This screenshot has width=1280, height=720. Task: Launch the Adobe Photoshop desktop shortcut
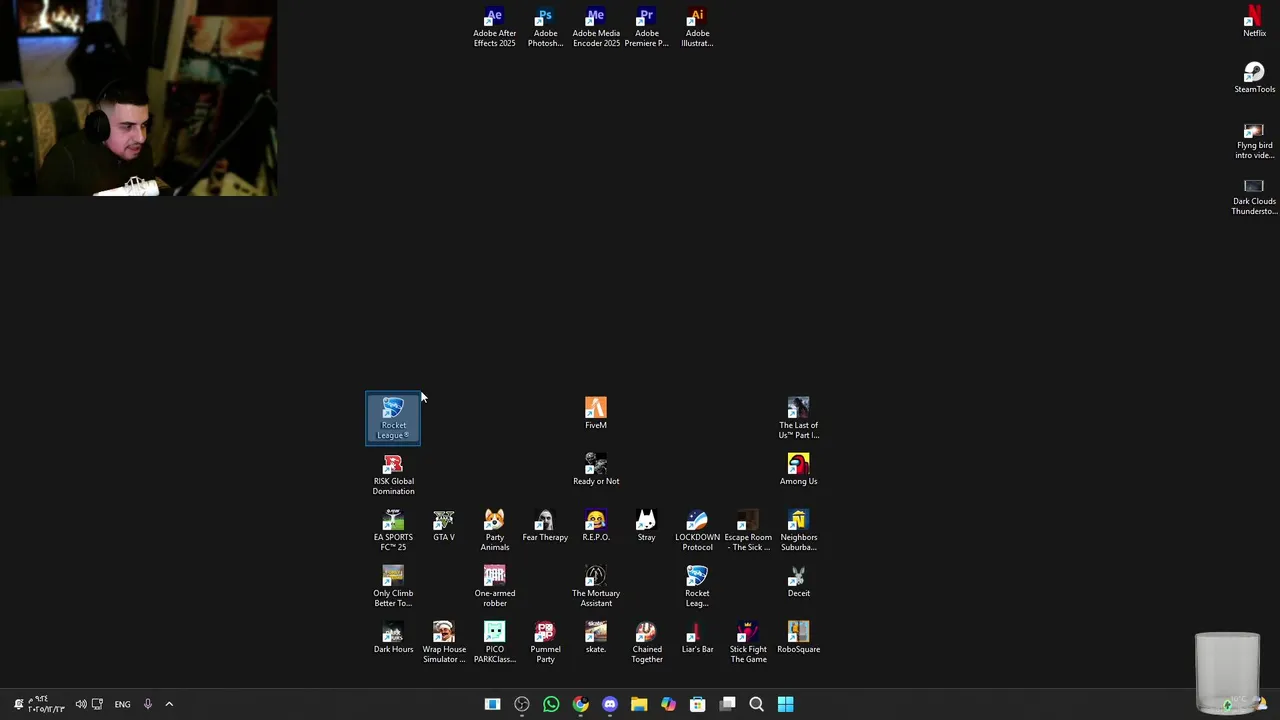pyautogui.click(x=545, y=28)
